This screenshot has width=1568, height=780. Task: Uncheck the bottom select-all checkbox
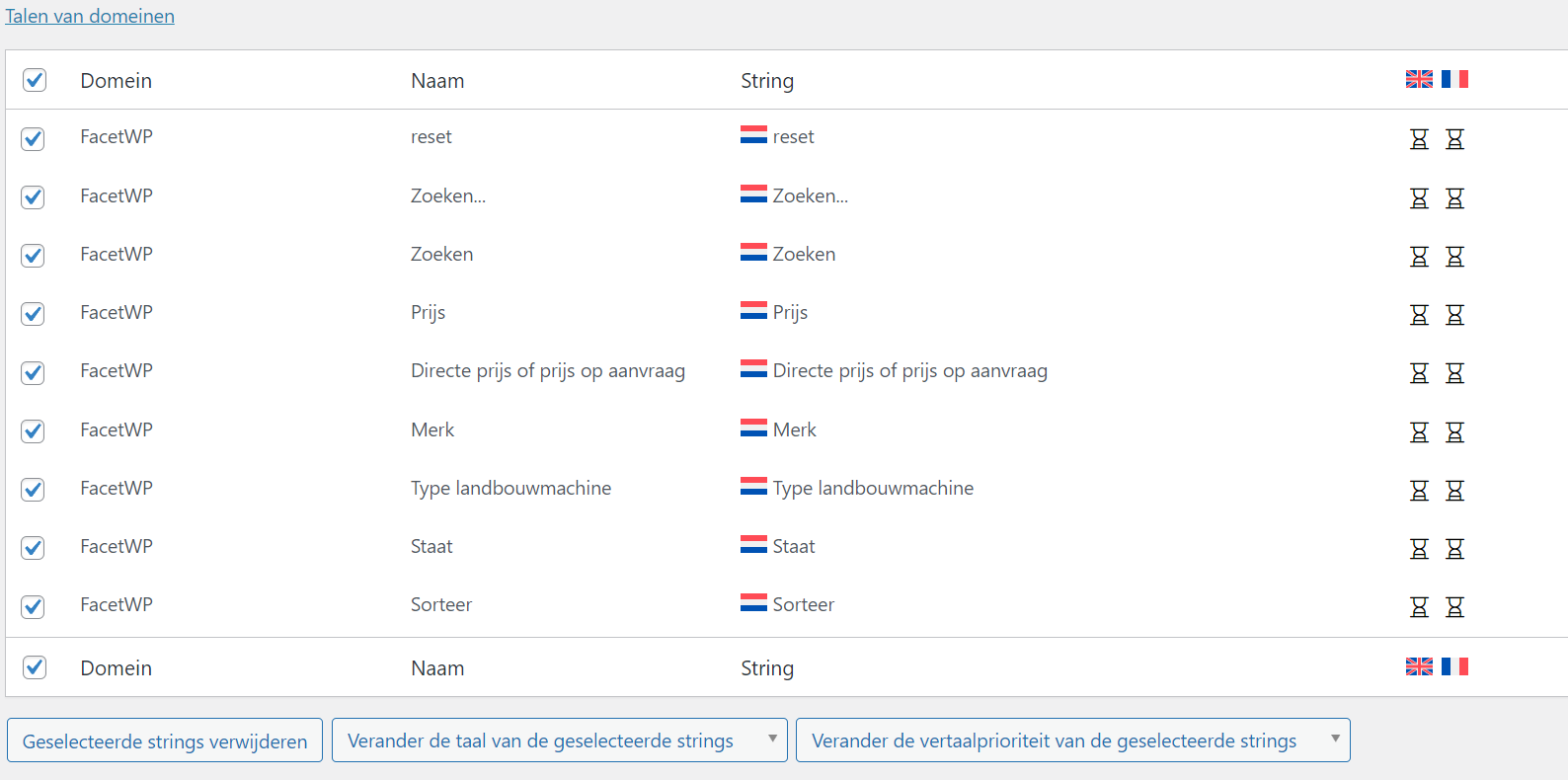coord(35,667)
